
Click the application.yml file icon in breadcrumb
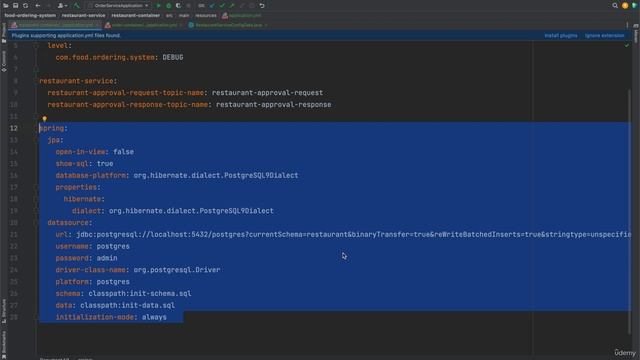224,16
